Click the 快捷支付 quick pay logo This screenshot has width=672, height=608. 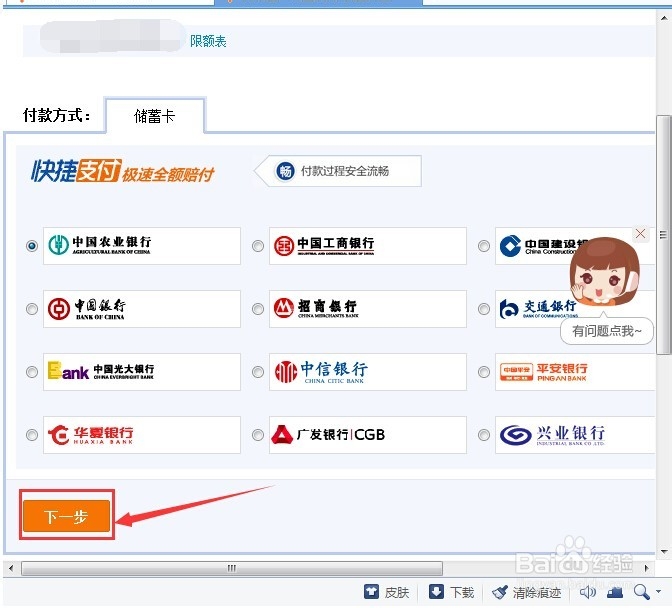[76, 171]
